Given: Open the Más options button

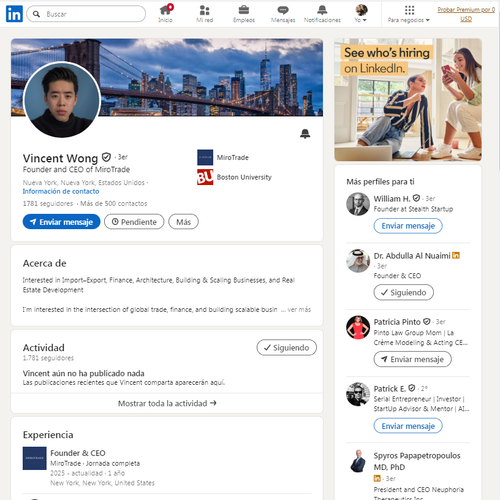Looking at the screenshot, I should (183, 222).
